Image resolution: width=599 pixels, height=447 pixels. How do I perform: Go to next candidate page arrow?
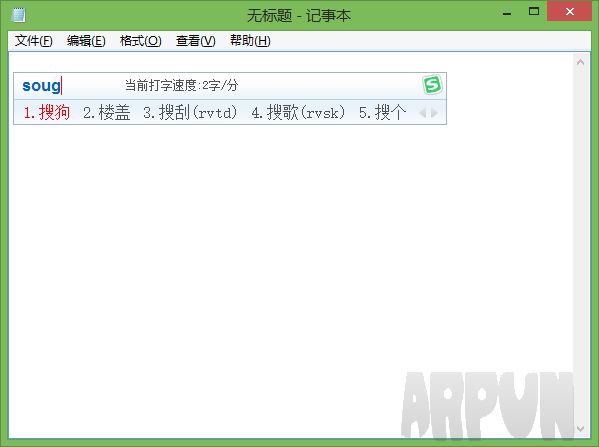click(x=434, y=113)
